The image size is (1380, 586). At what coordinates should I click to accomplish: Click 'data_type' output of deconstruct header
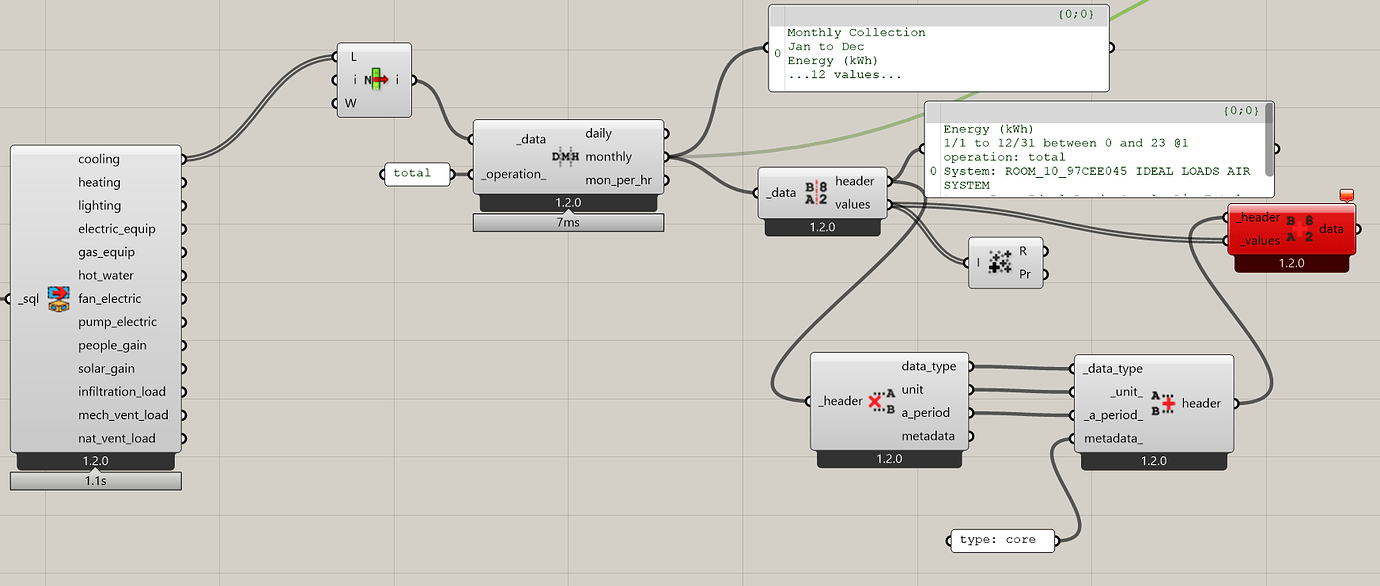click(x=929, y=367)
